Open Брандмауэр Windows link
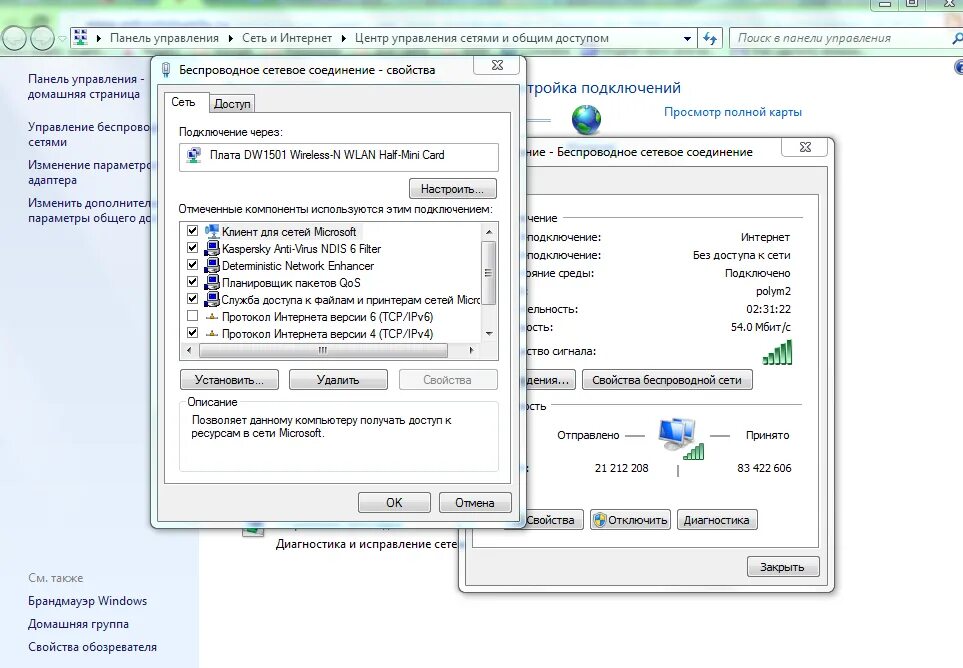Image resolution: width=963 pixels, height=668 pixels. tap(87, 600)
